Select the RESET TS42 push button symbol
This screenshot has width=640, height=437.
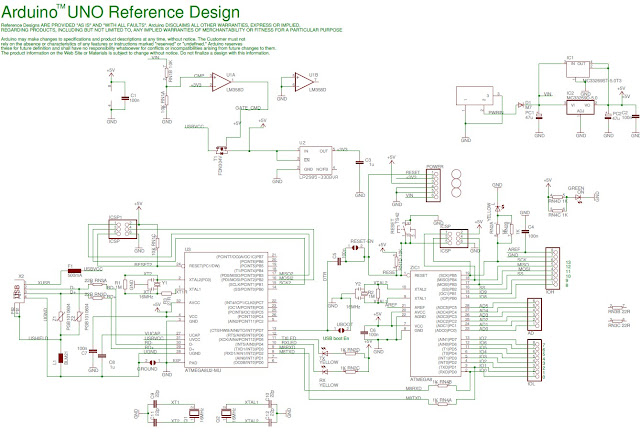coord(407,229)
